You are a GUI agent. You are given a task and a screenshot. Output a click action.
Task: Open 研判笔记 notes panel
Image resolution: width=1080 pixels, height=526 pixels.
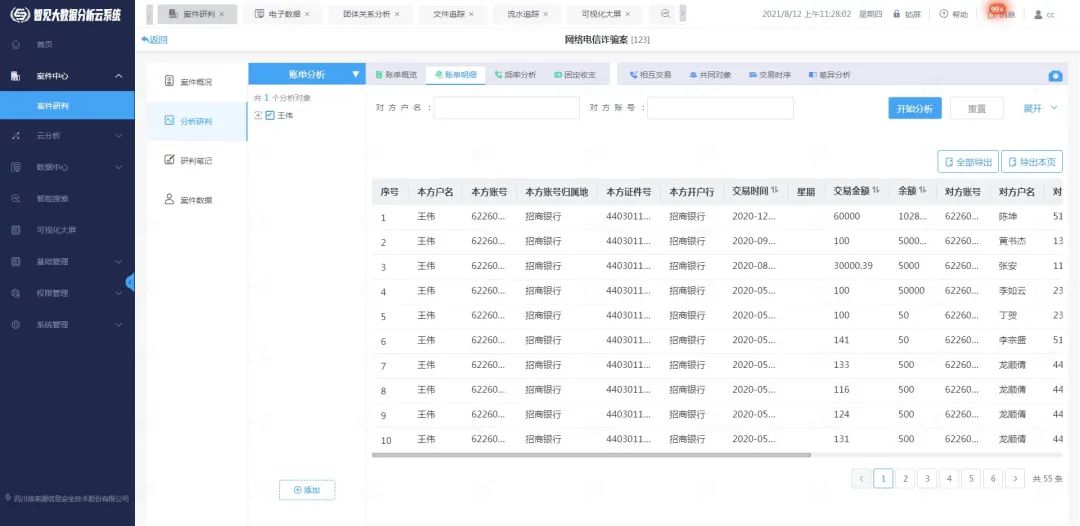coord(196,160)
